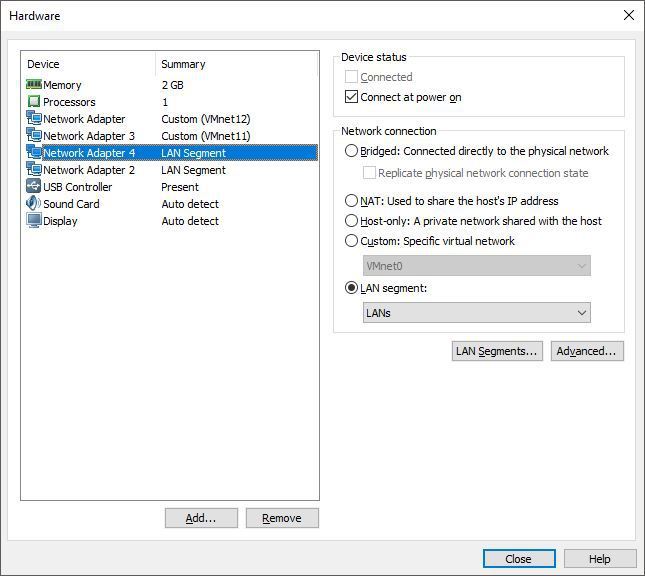Remove the selected device
Image resolution: width=645 pixels, height=576 pixels.
tap(282, 518)
